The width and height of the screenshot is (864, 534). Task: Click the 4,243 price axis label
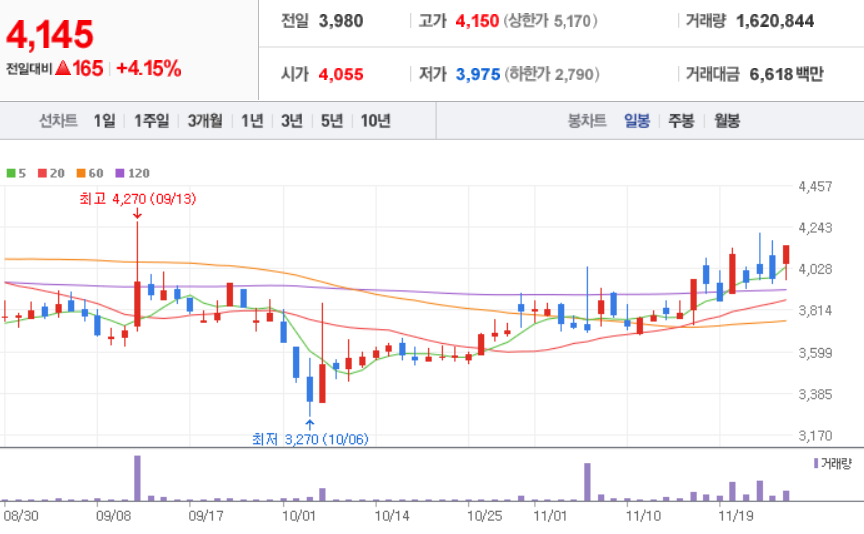click(x=816, y=228)
